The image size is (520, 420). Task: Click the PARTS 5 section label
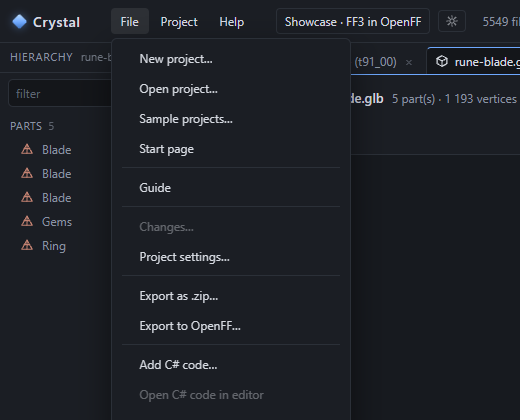tap(32, 126)
